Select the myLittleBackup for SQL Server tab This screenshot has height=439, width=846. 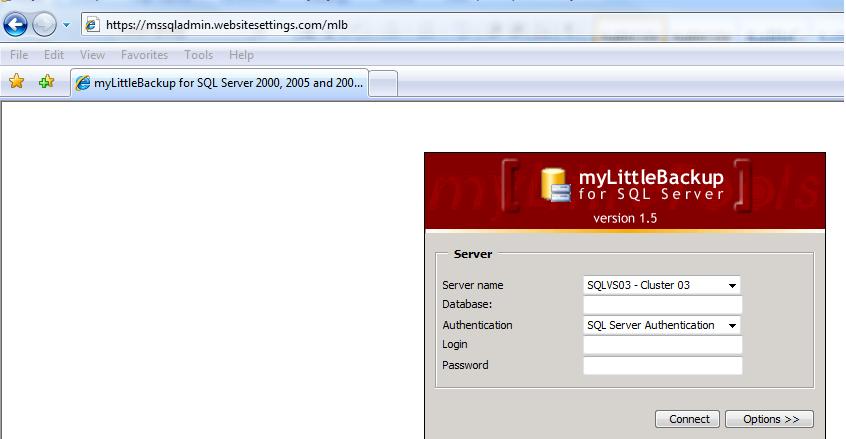coord(220,83)
